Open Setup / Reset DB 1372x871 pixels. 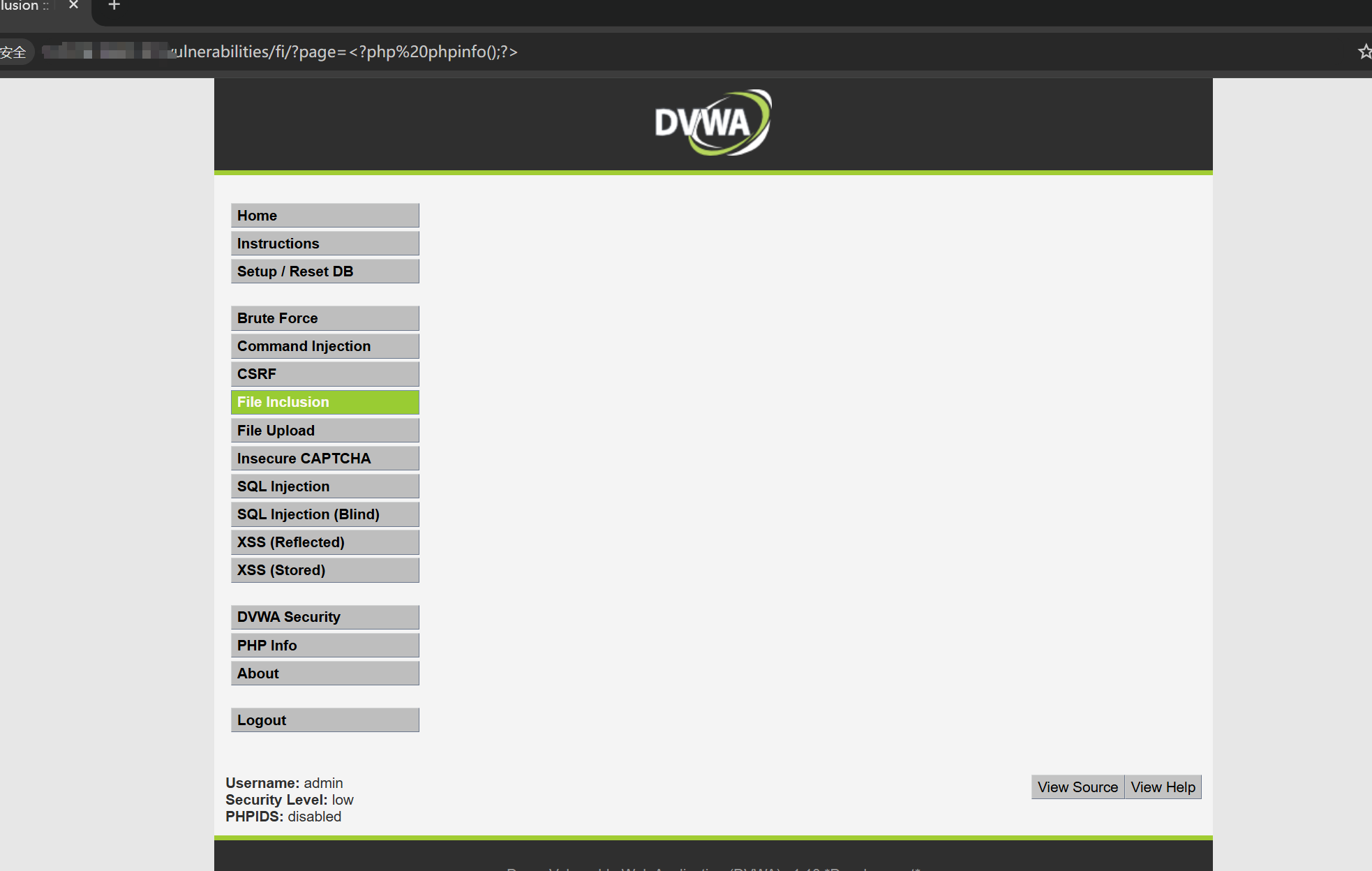tap(325, 271)
